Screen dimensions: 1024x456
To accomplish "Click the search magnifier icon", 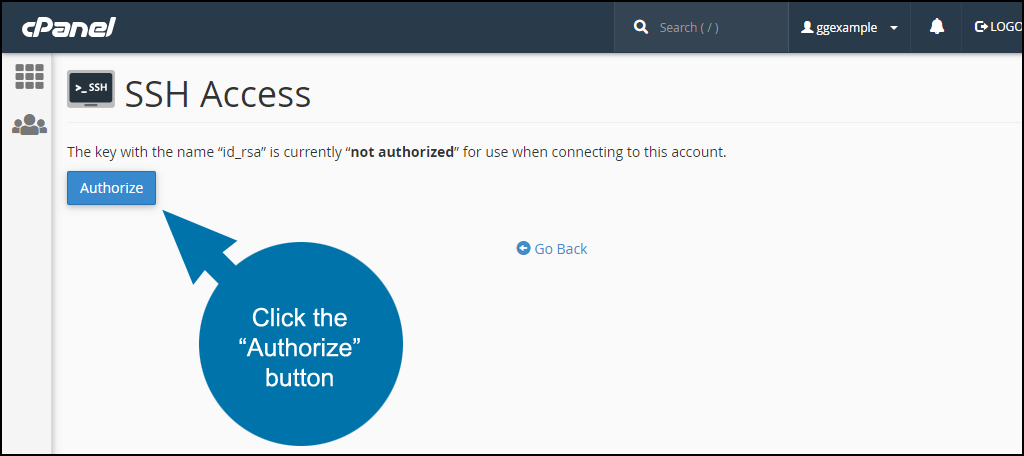I will [641, 27].
